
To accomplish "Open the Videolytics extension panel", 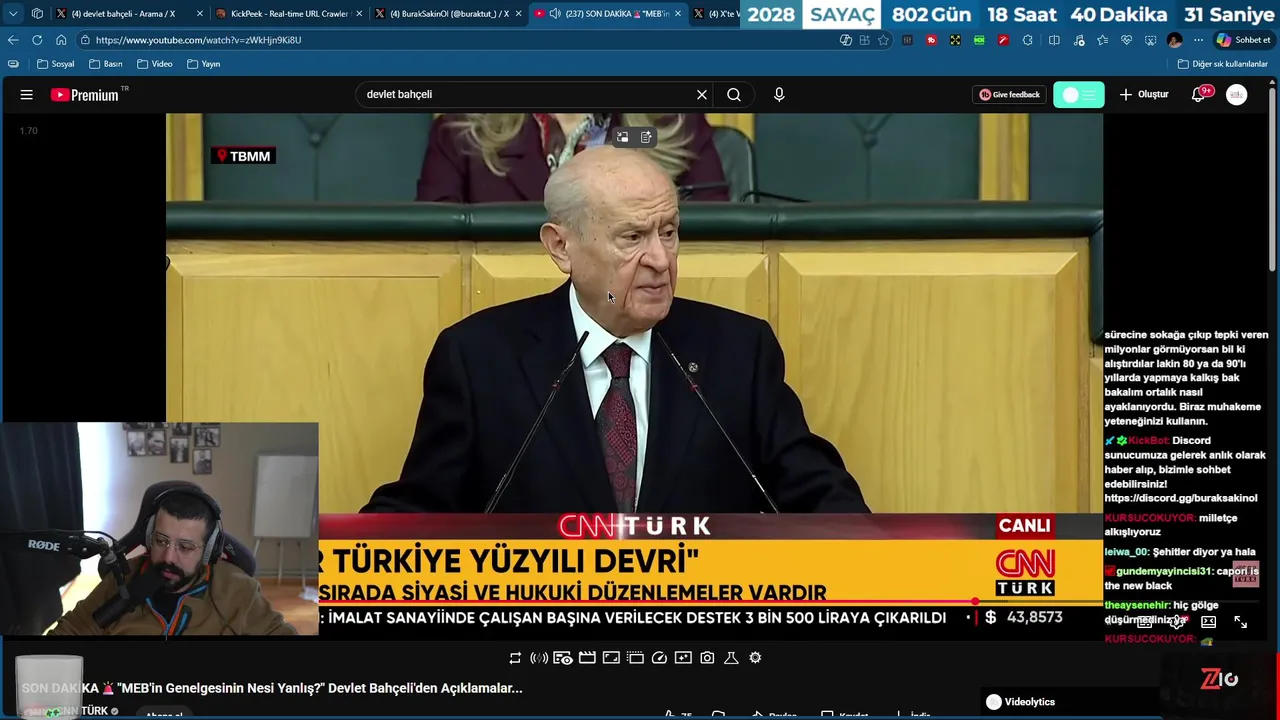I will (x=1020, y=702).
